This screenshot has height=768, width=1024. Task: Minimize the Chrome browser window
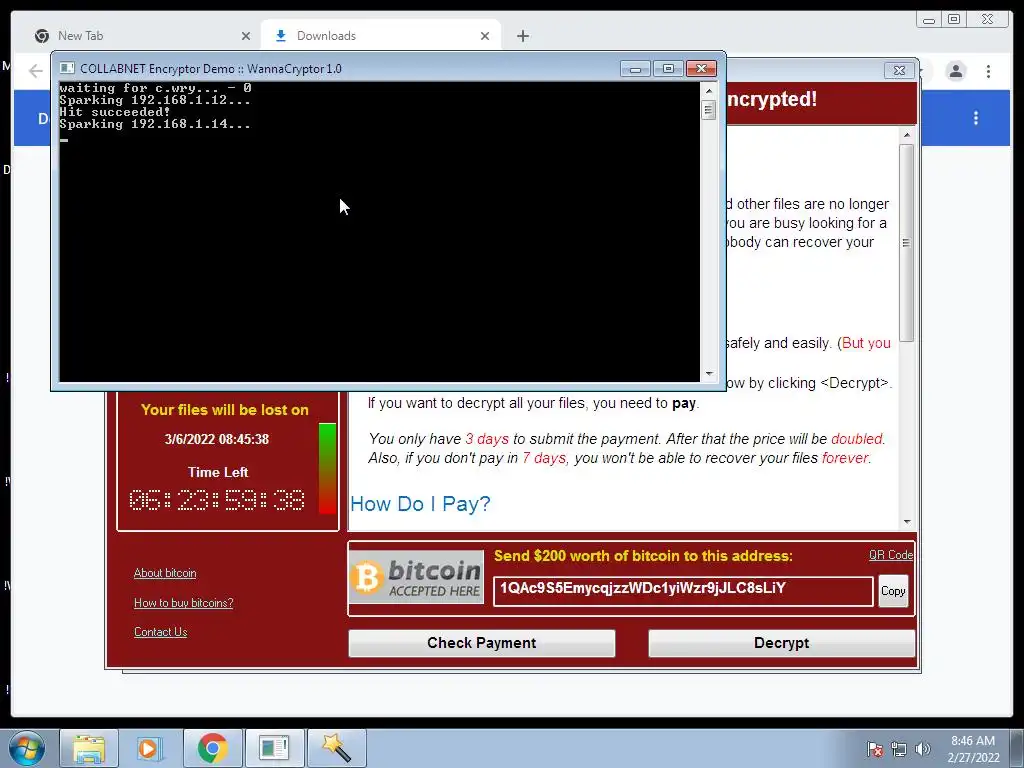click(929, 20)
